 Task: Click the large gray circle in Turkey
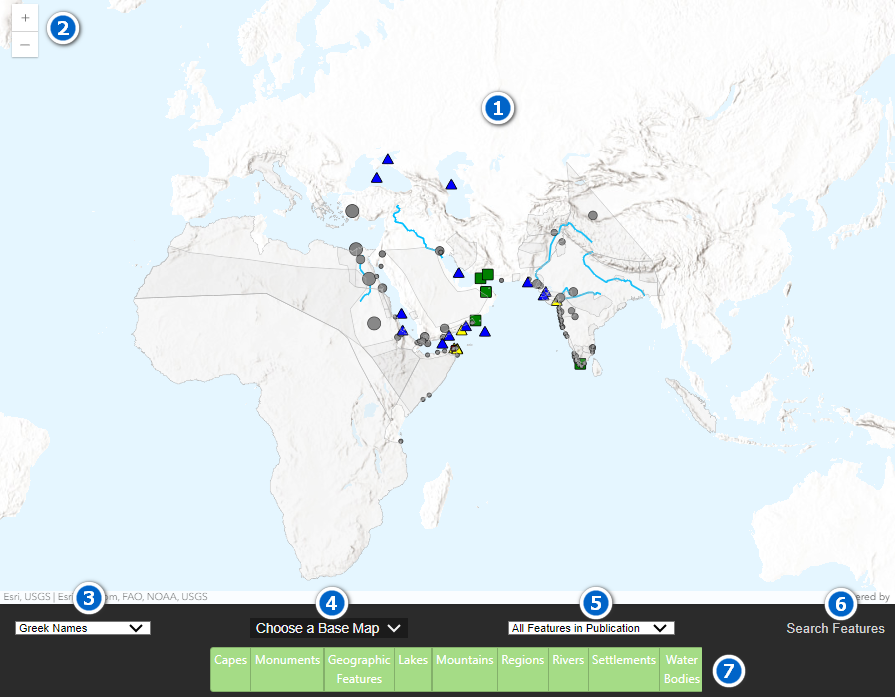[x=352, y=211]
